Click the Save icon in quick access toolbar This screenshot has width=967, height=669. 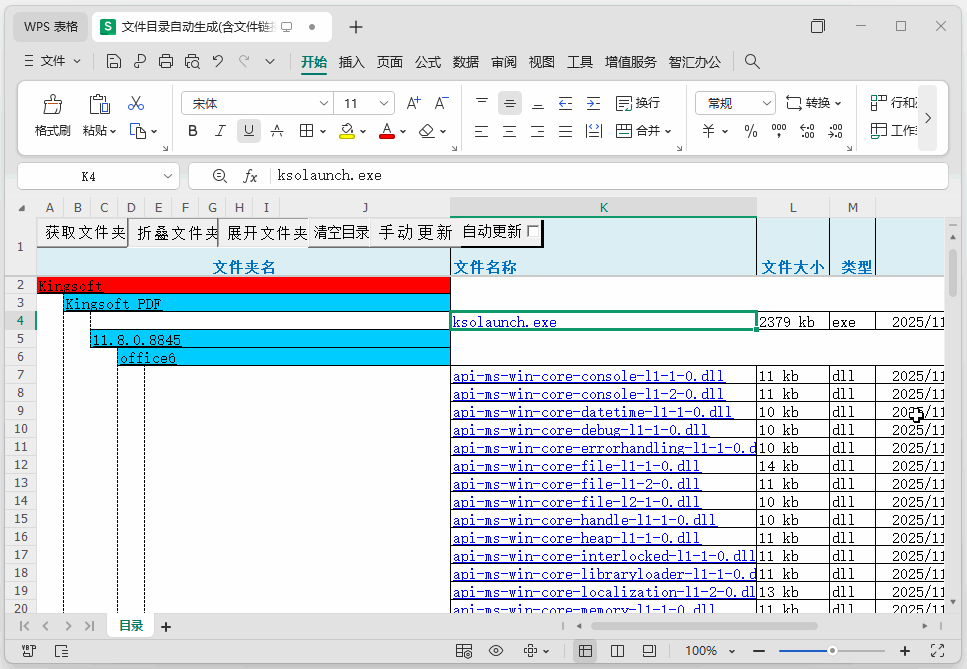113,61
